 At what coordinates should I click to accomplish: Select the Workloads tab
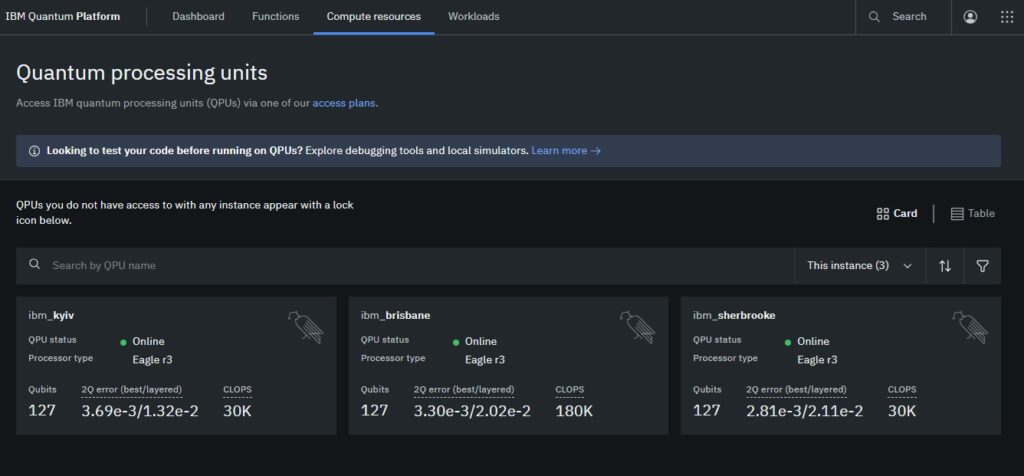pyautogui.click(x=473, y=17)
